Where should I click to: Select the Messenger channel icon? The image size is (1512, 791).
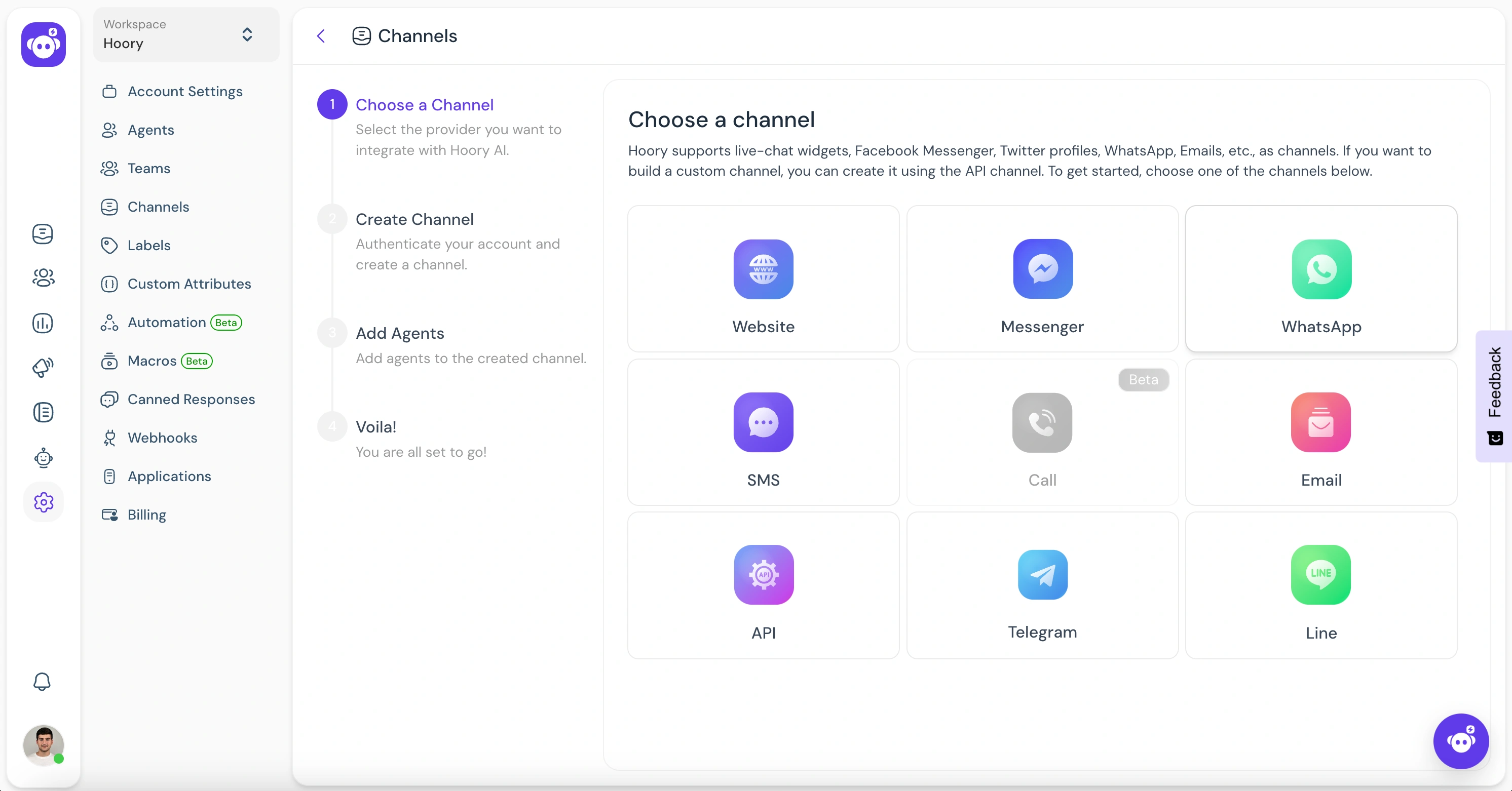(x=1042, y=268)
